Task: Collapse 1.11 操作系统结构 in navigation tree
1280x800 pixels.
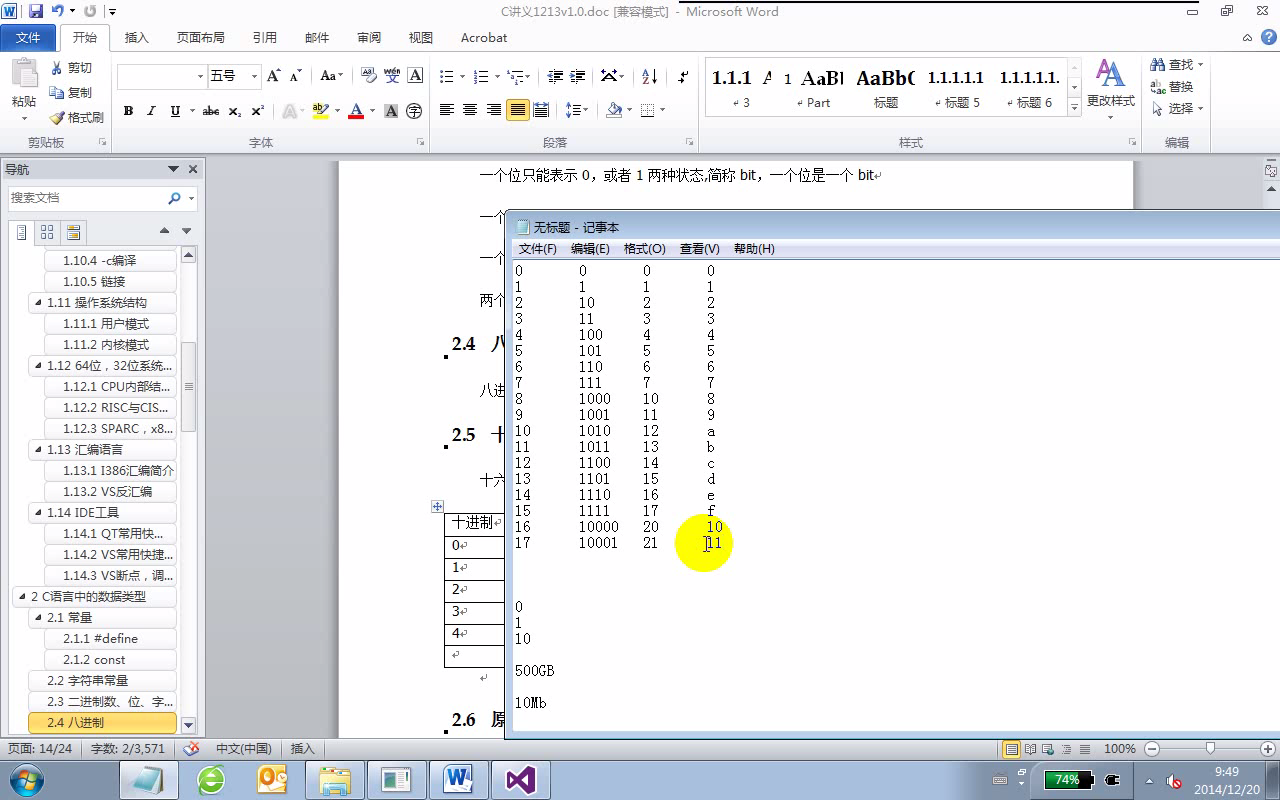Action: pos(38,303)
